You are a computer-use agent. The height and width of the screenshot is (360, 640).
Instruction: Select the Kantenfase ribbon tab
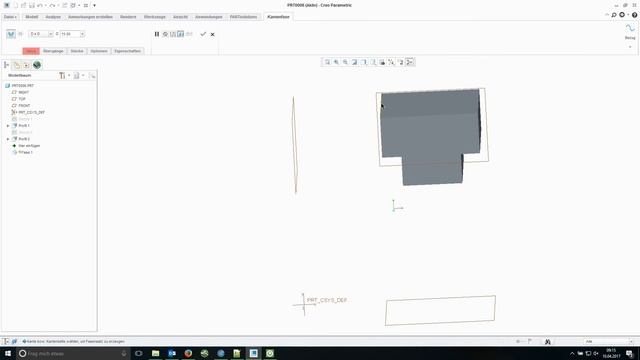coord(278,17)
